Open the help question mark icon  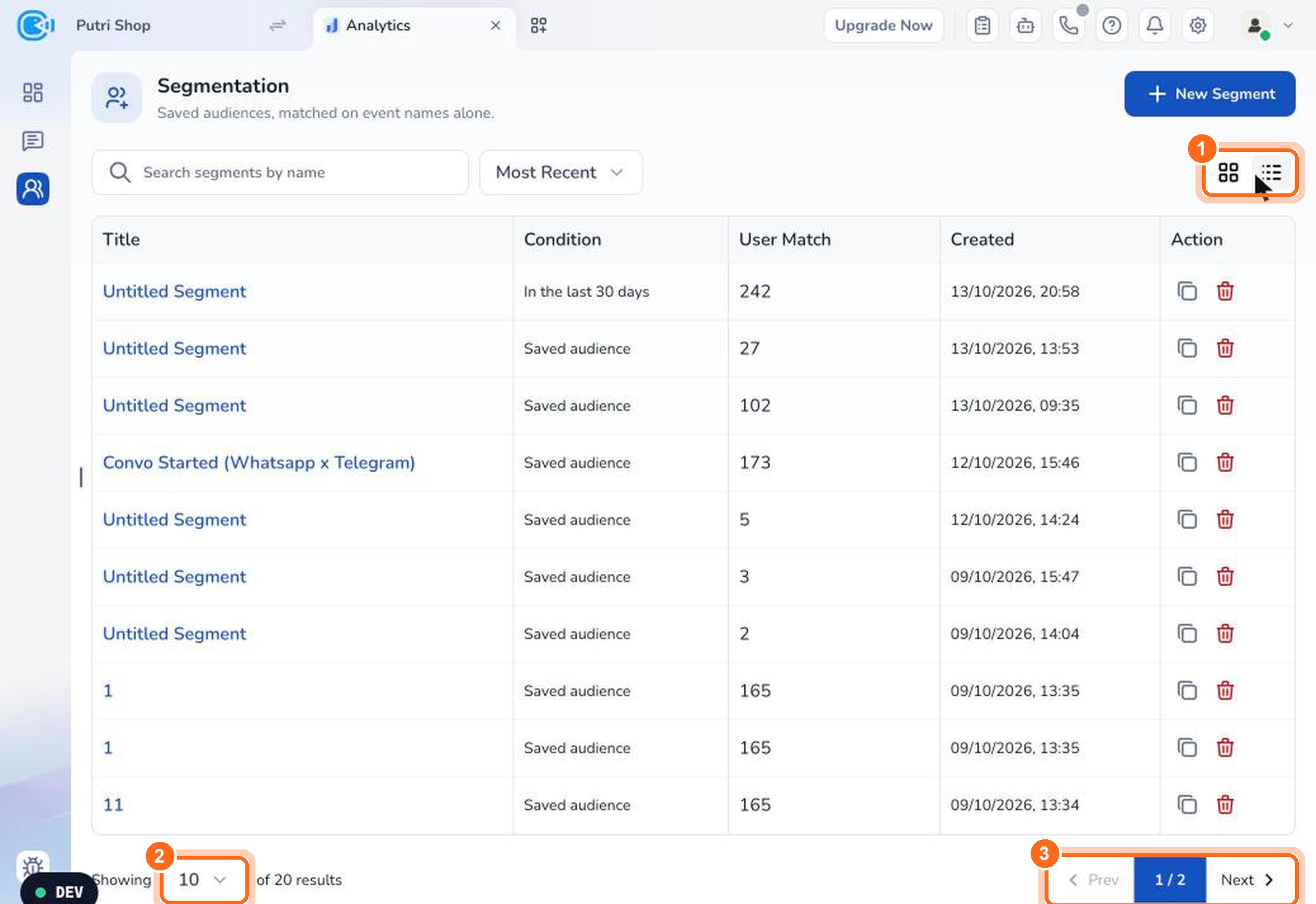1112,25
